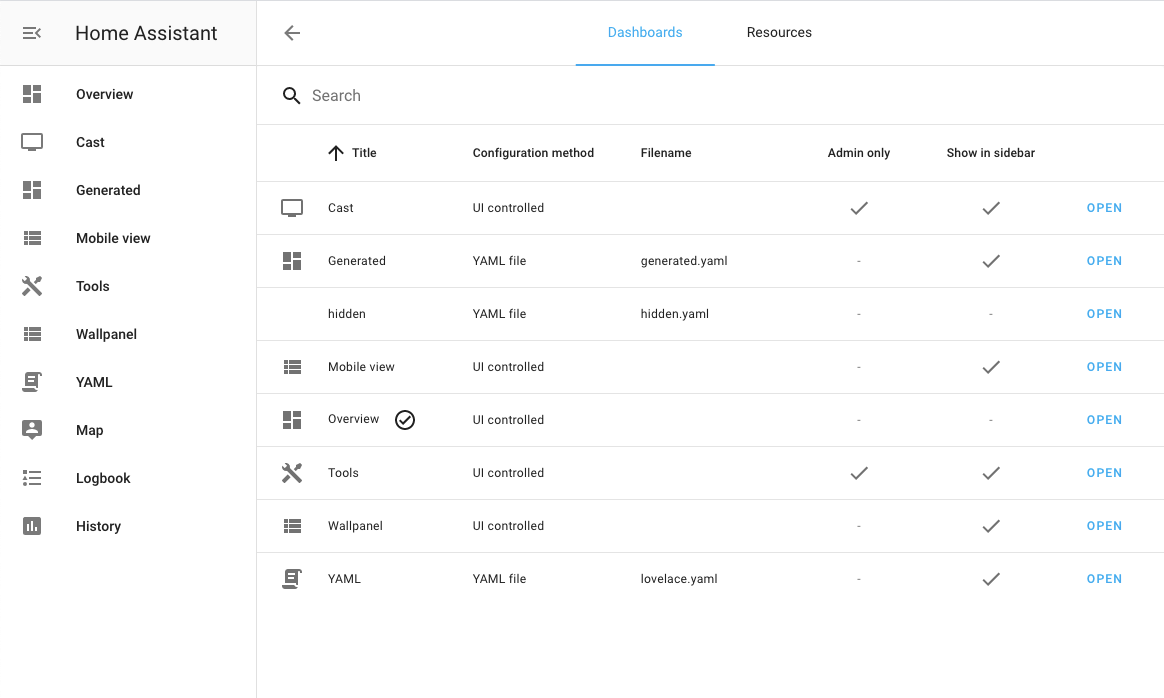Select the Tools wrench icon in sidebar
Screen dimensions: 1164x698
click(32, 286)
